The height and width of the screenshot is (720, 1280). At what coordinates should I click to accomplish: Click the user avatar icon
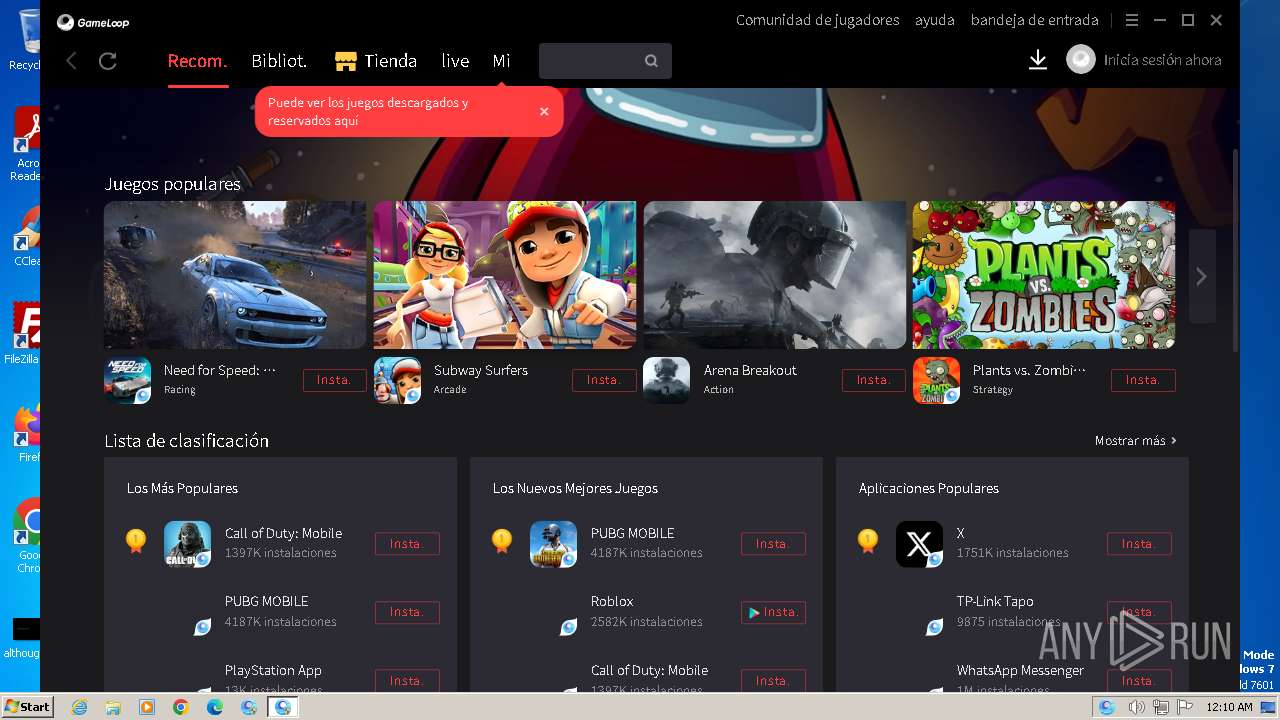(x=1081, y=60)
